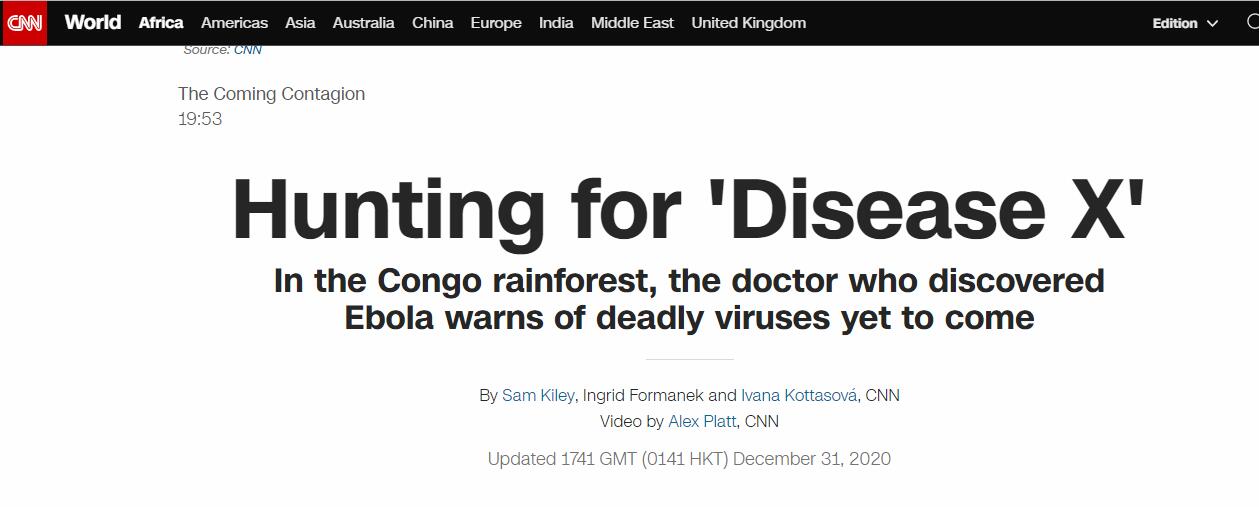Go to the Americas section
1259x507 pixels.
click(234, 22)
